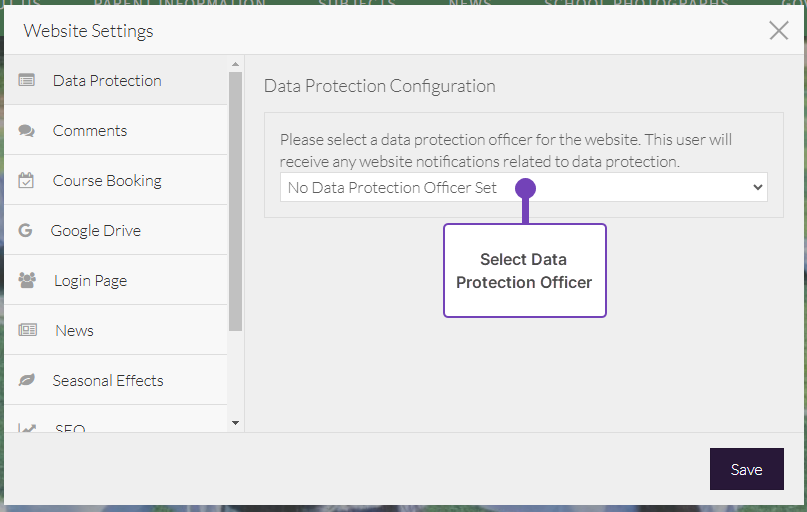
Task: Click the News newspaper icon
Action: (x=27, y=330)
